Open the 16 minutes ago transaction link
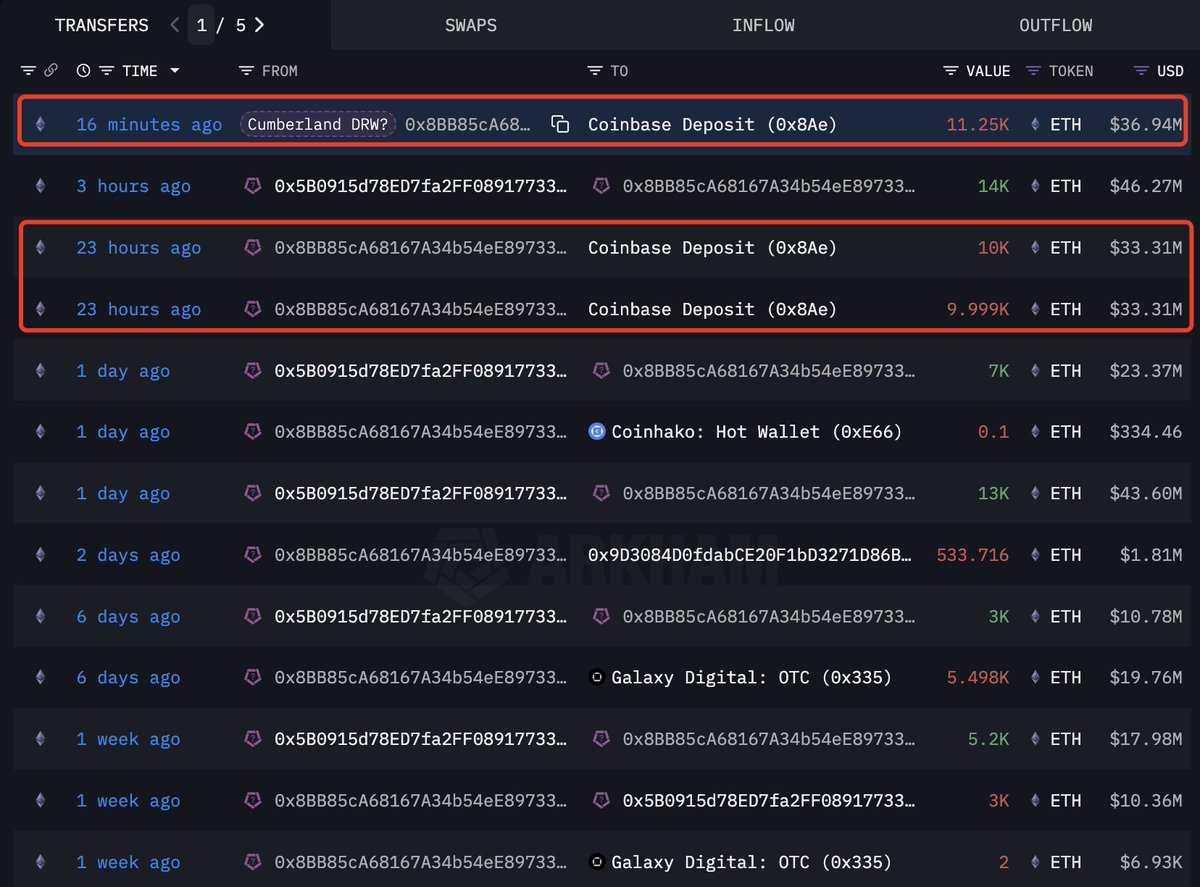 coord(149,125)
